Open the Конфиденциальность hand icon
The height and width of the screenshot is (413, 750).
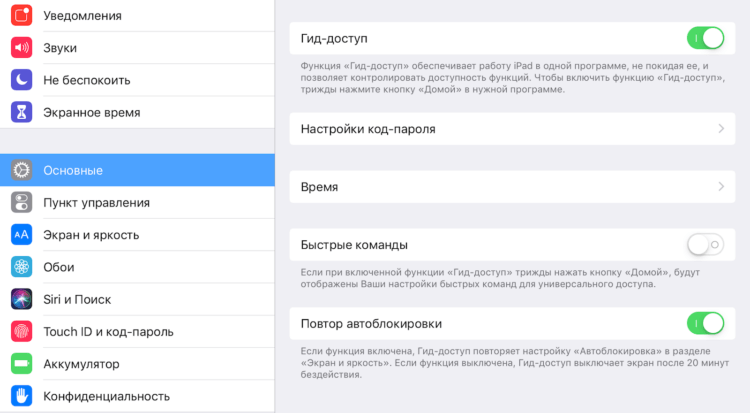[x=22, y=396]
